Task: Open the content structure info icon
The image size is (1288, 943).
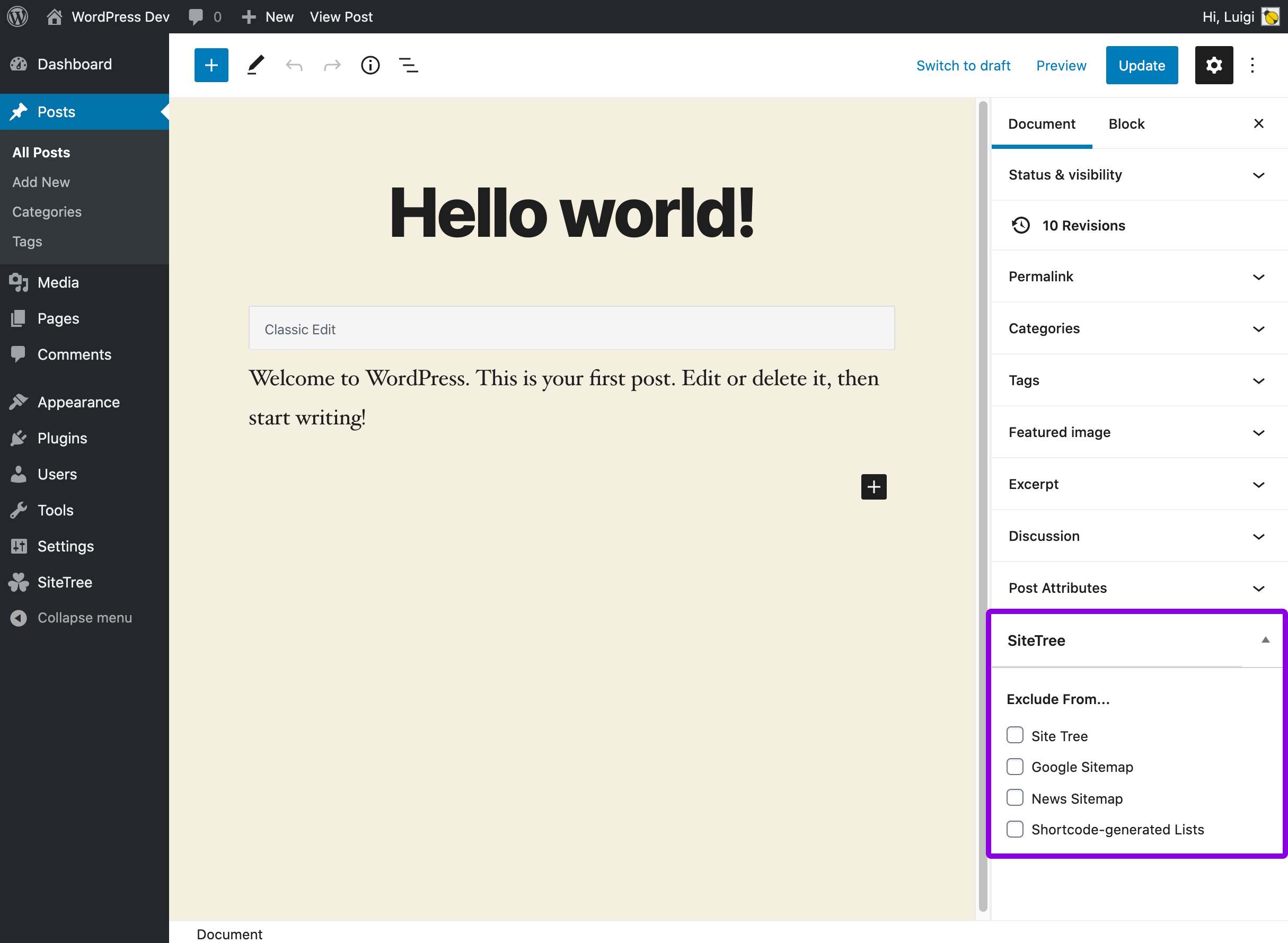Action: (x=370, y=65)
